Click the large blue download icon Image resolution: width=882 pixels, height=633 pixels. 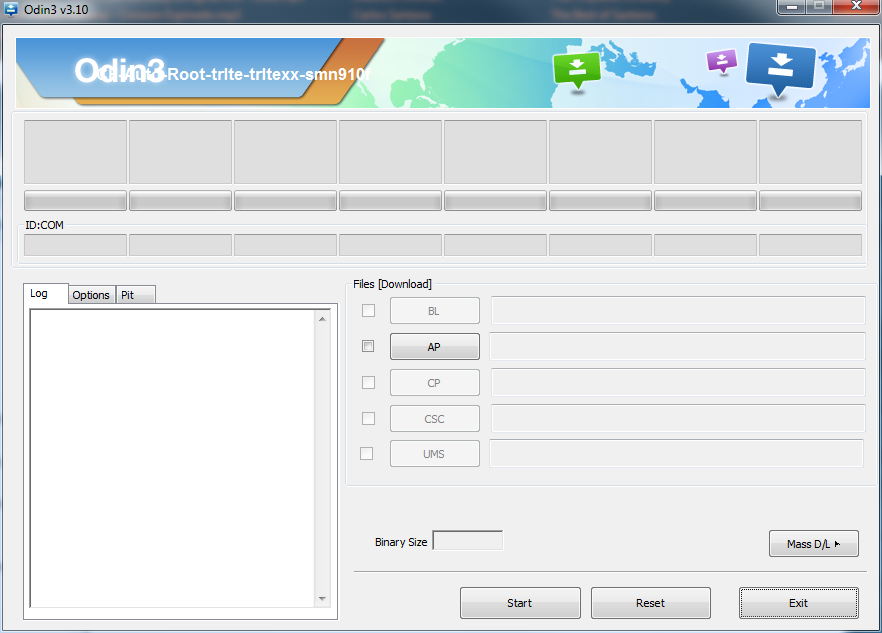781,66
